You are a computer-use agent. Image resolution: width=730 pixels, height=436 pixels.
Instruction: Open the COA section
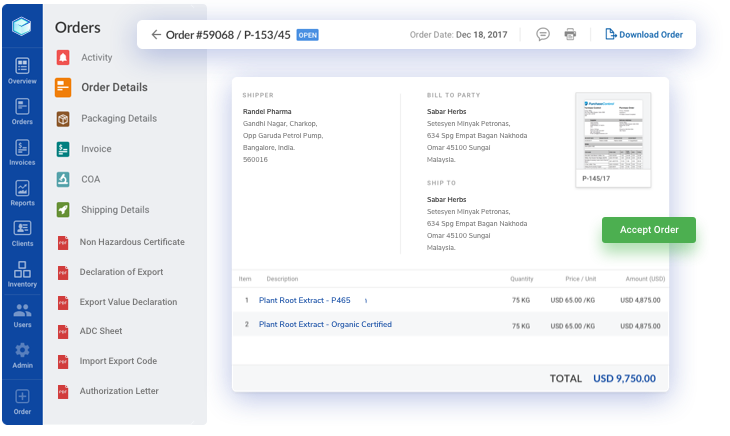pos(91,179)
